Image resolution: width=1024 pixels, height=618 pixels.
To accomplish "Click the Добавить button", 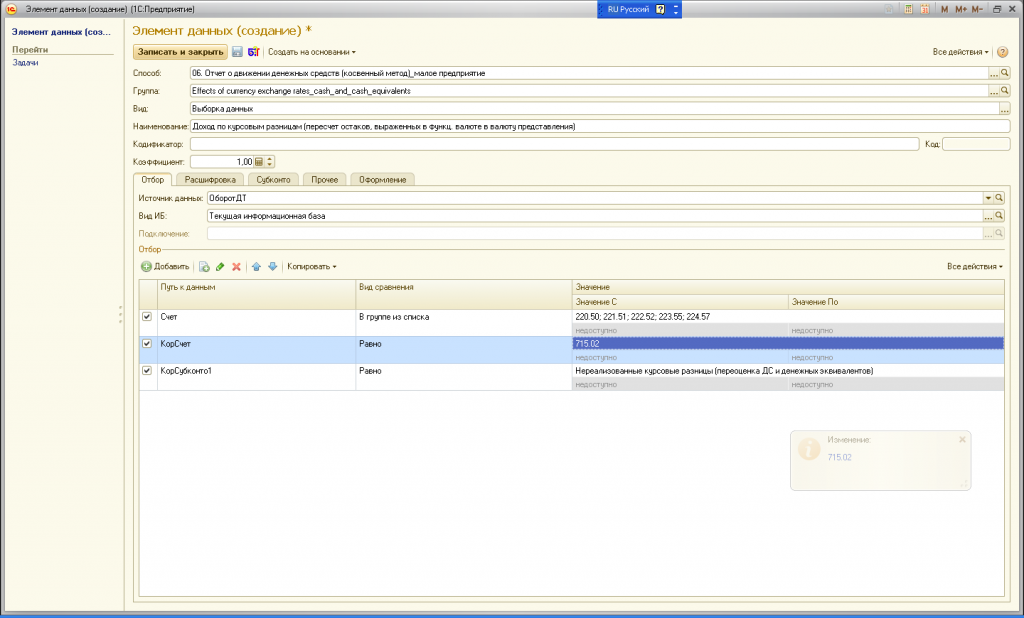I will (165, 267).
